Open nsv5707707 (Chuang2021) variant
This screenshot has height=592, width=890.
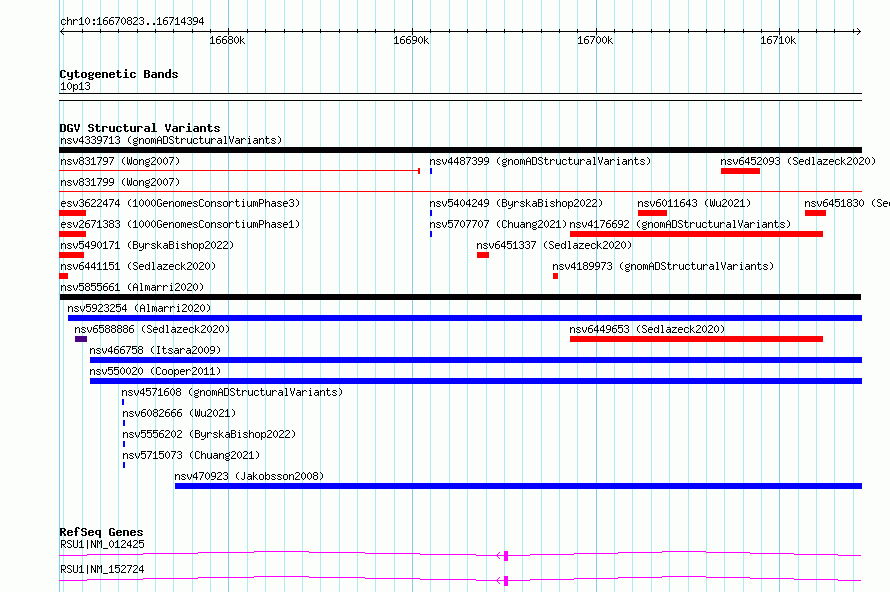point(498,224)
